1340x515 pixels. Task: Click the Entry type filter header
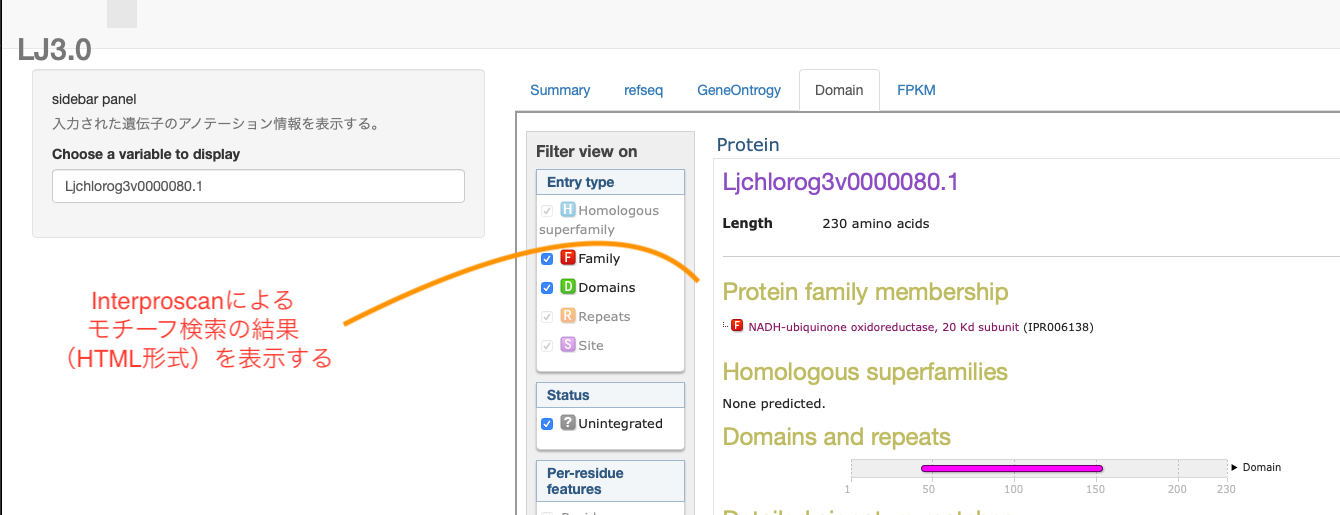click(610, 182)
